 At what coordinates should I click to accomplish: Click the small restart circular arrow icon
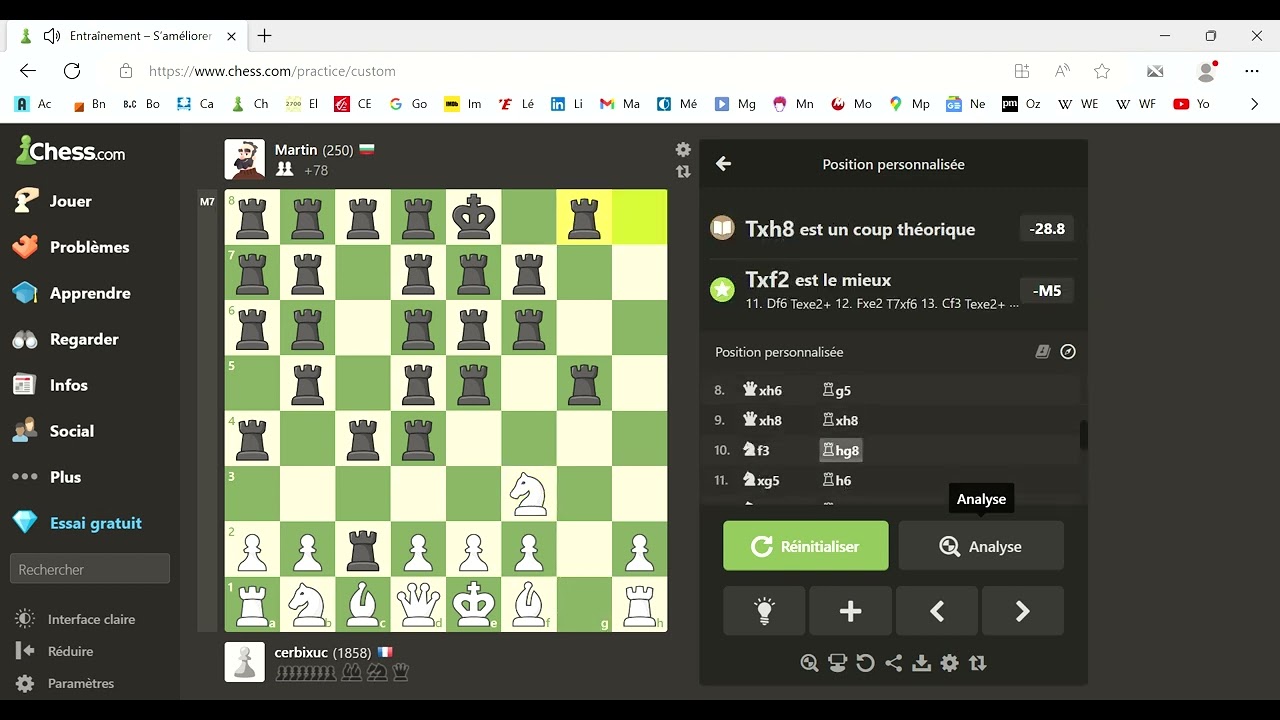click(866, 663)
